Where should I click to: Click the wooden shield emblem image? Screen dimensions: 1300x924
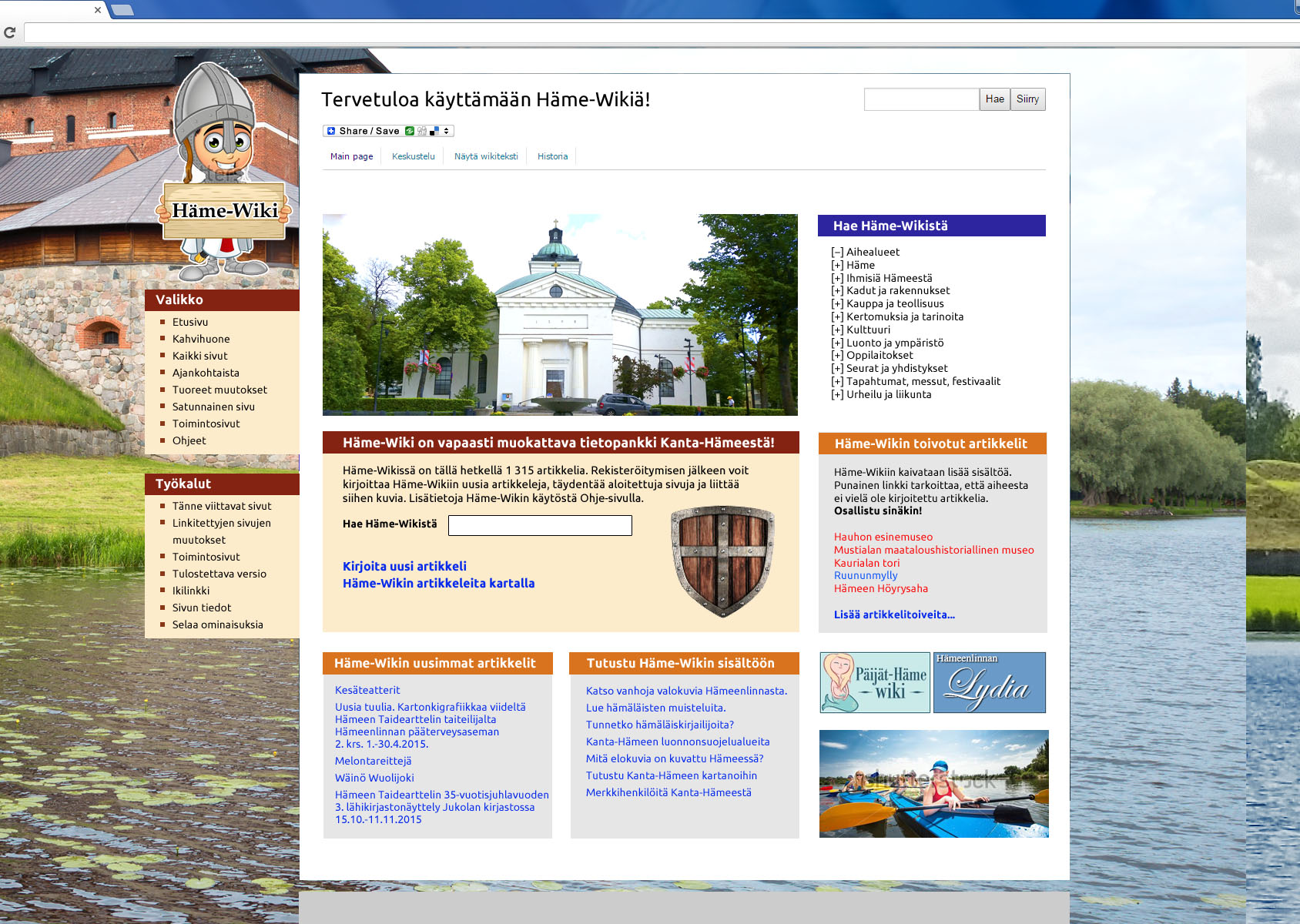[x=722, y=561]
